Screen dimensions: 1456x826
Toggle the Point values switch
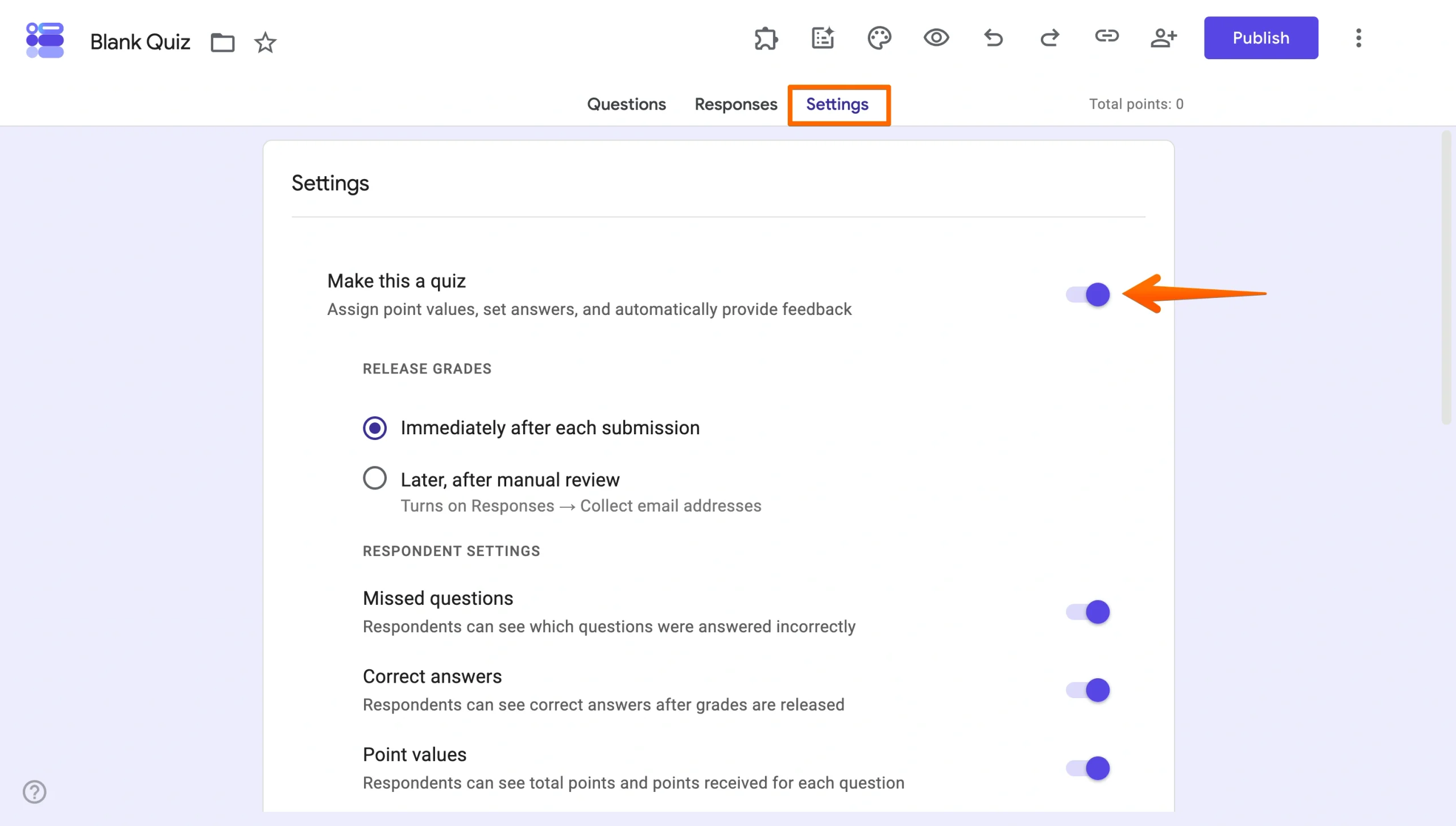coord(1088,769)
